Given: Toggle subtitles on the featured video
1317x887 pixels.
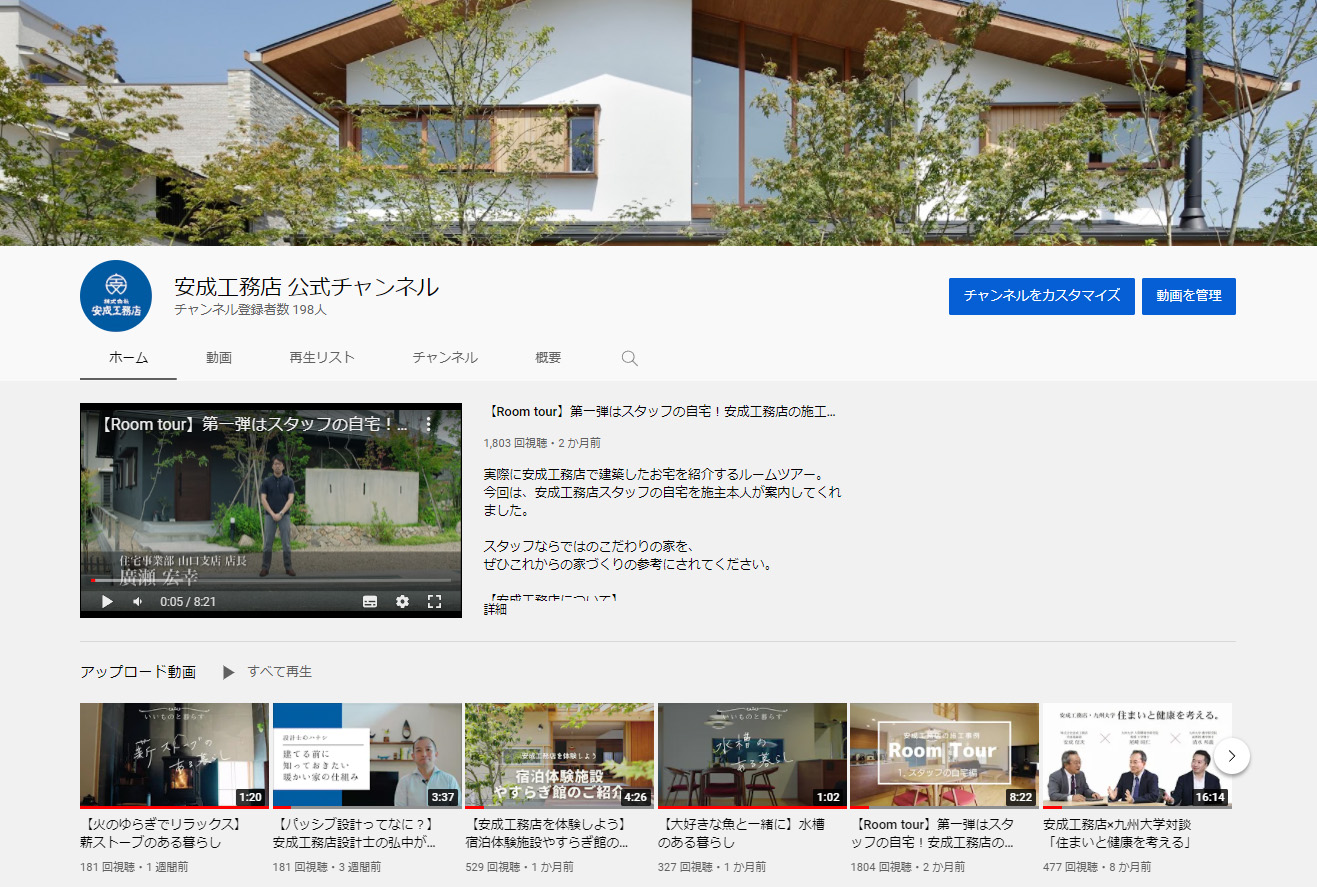Looking at the screenshot, I should click(370, 602).
